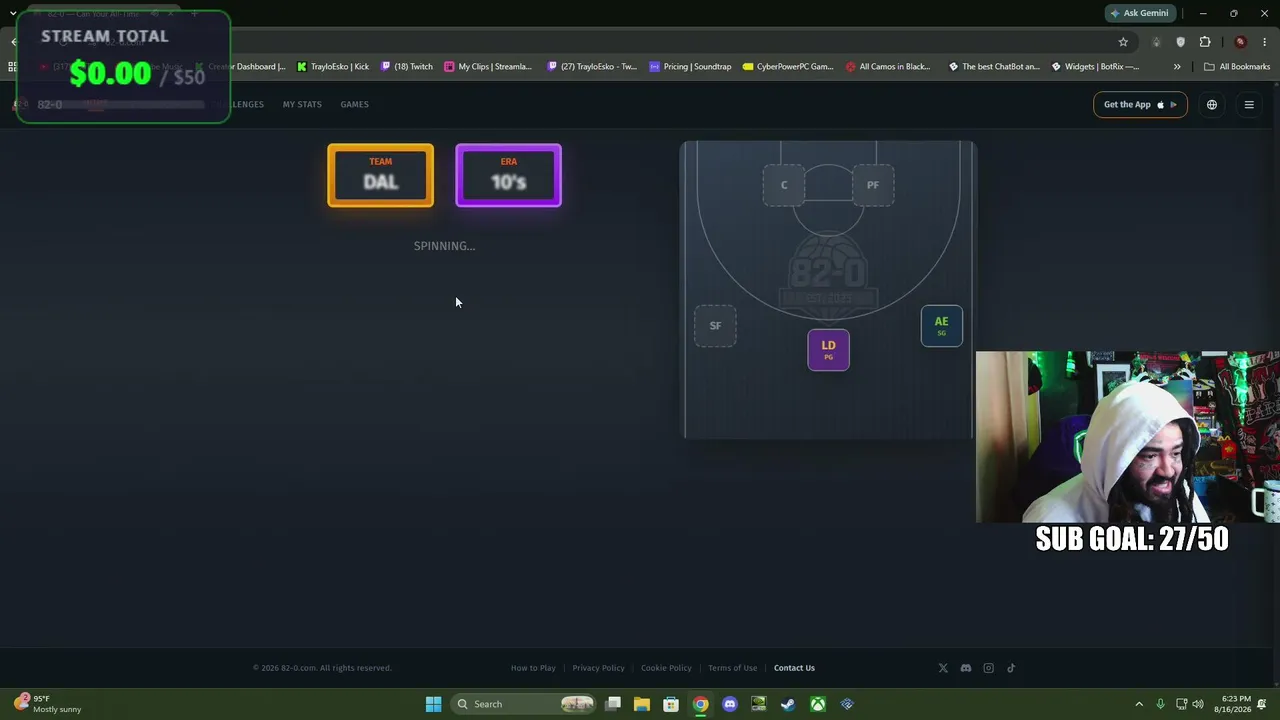Open Steam from the taskbar
1280x720 pixels.
788,704
